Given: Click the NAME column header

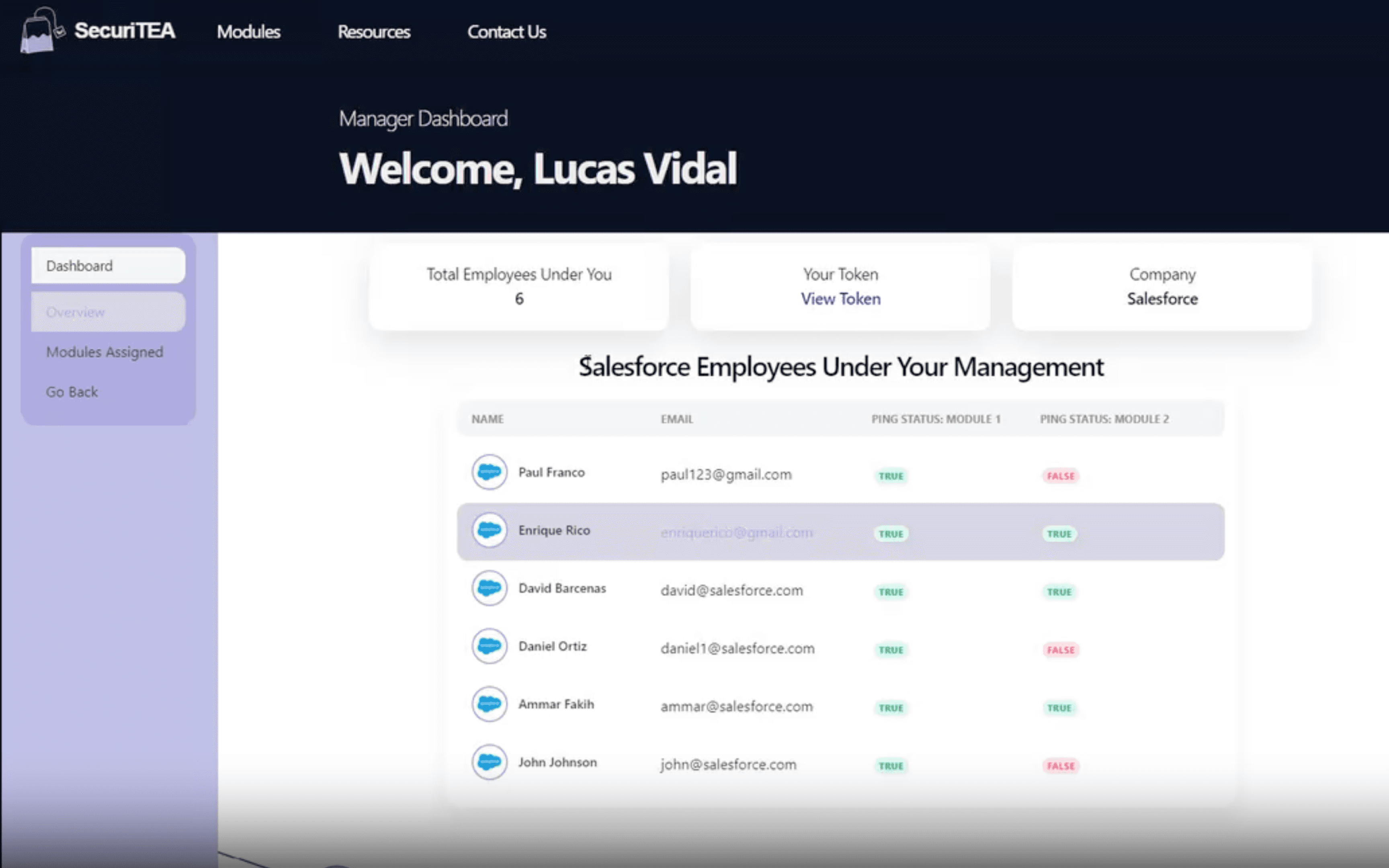Looking at the screenshot, I should pyautogui.click(x=487, y=419).
